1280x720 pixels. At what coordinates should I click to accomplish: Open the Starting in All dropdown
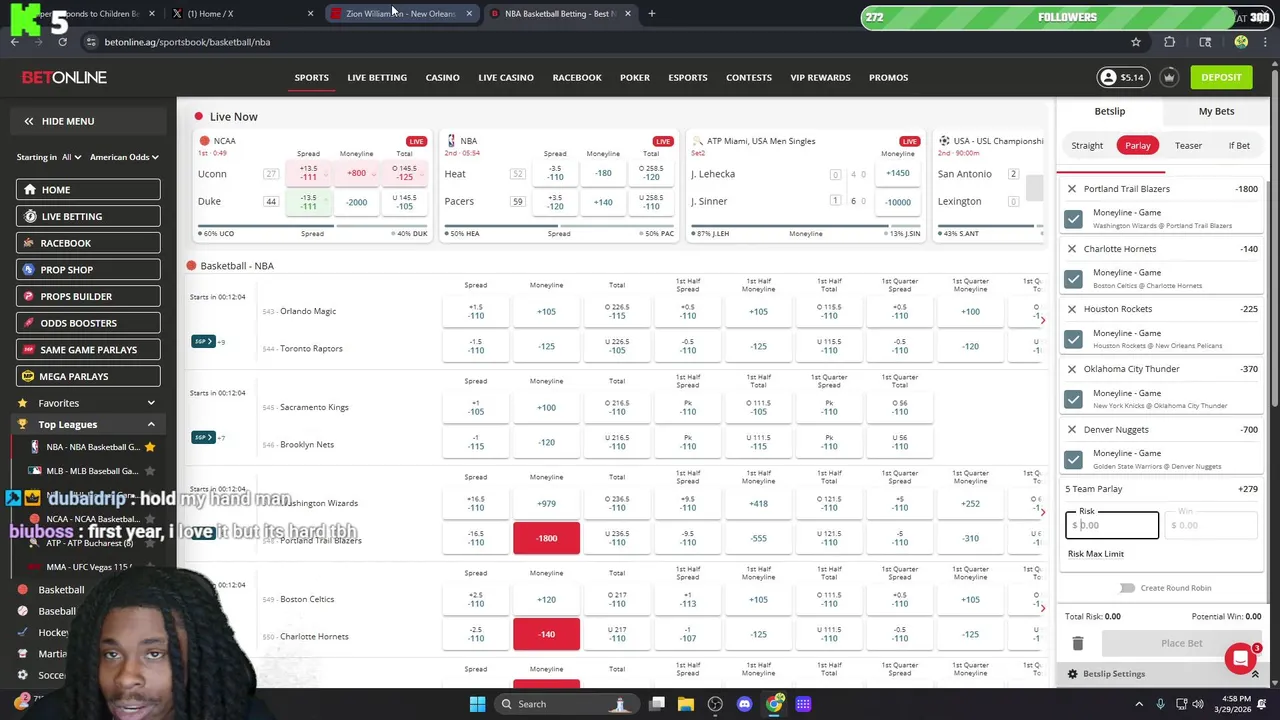pyautogui.click(x=49, y=157)
